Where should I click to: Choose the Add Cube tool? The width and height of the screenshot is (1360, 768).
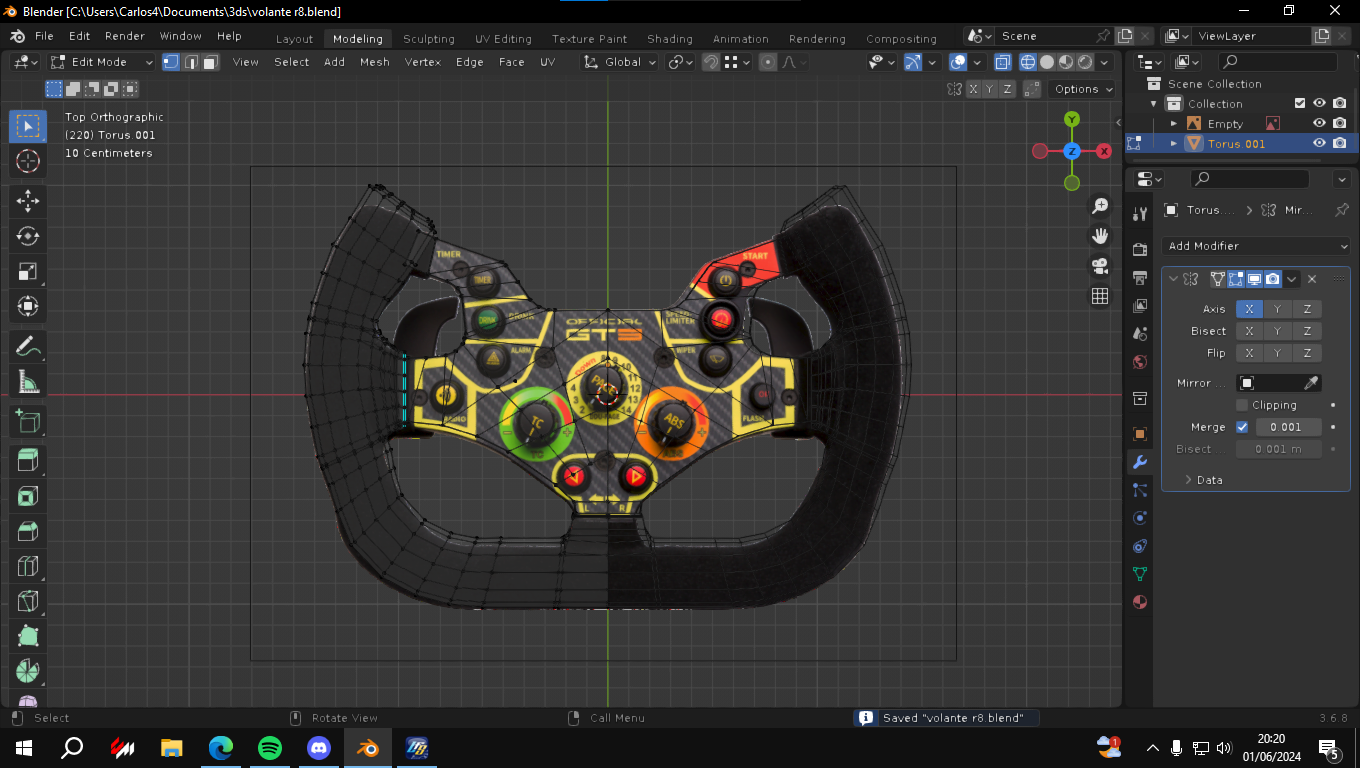(x=28, y=422)
